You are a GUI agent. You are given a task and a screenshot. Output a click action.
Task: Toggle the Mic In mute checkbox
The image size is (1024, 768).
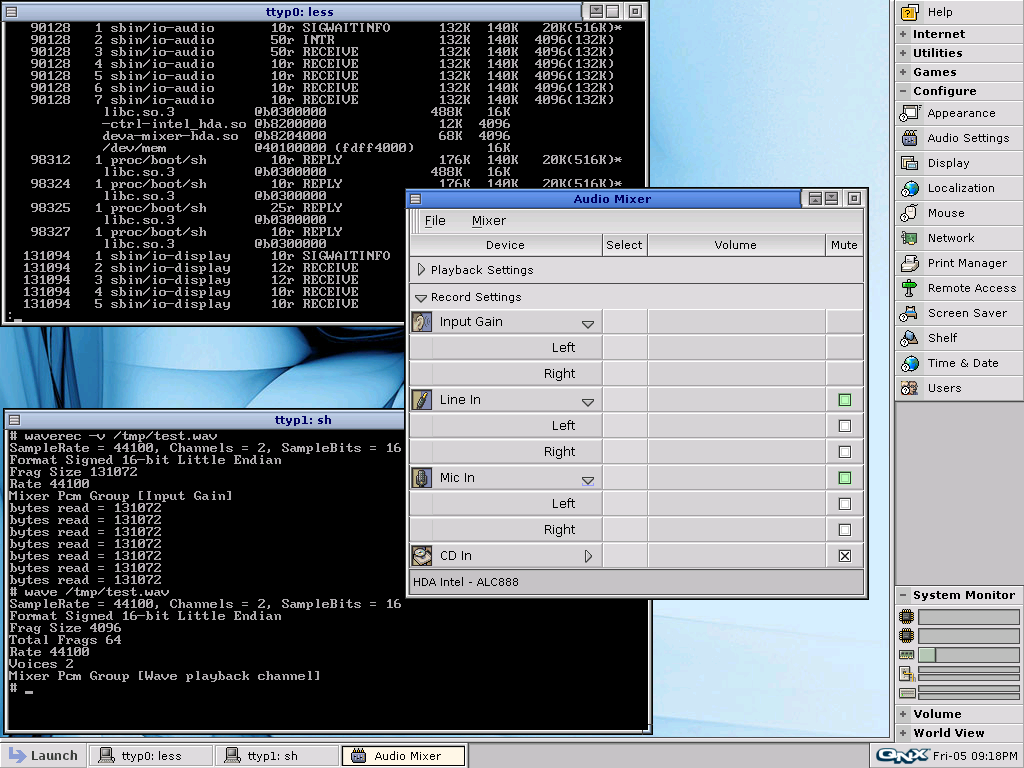[x=845, y=478]
